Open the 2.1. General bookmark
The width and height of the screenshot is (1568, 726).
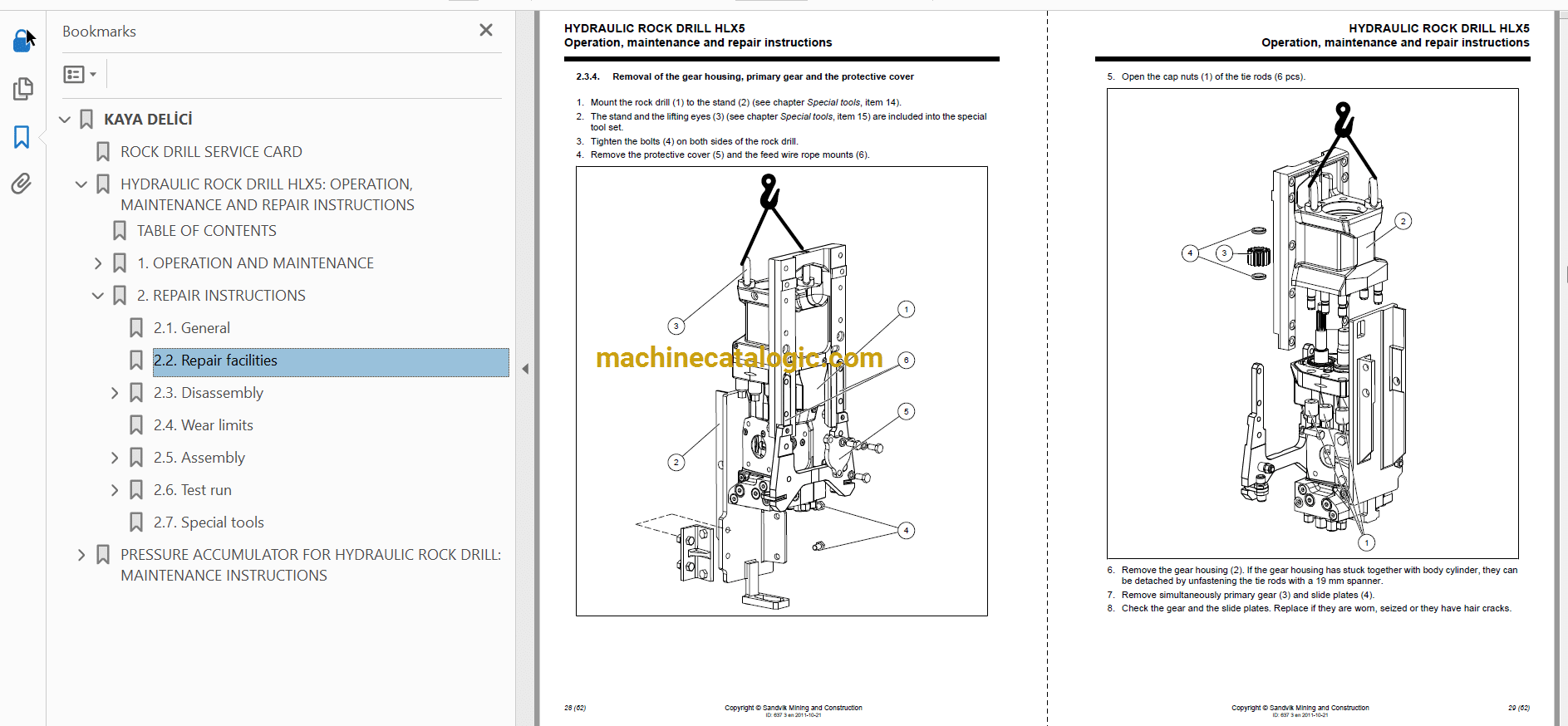[192, 328]
